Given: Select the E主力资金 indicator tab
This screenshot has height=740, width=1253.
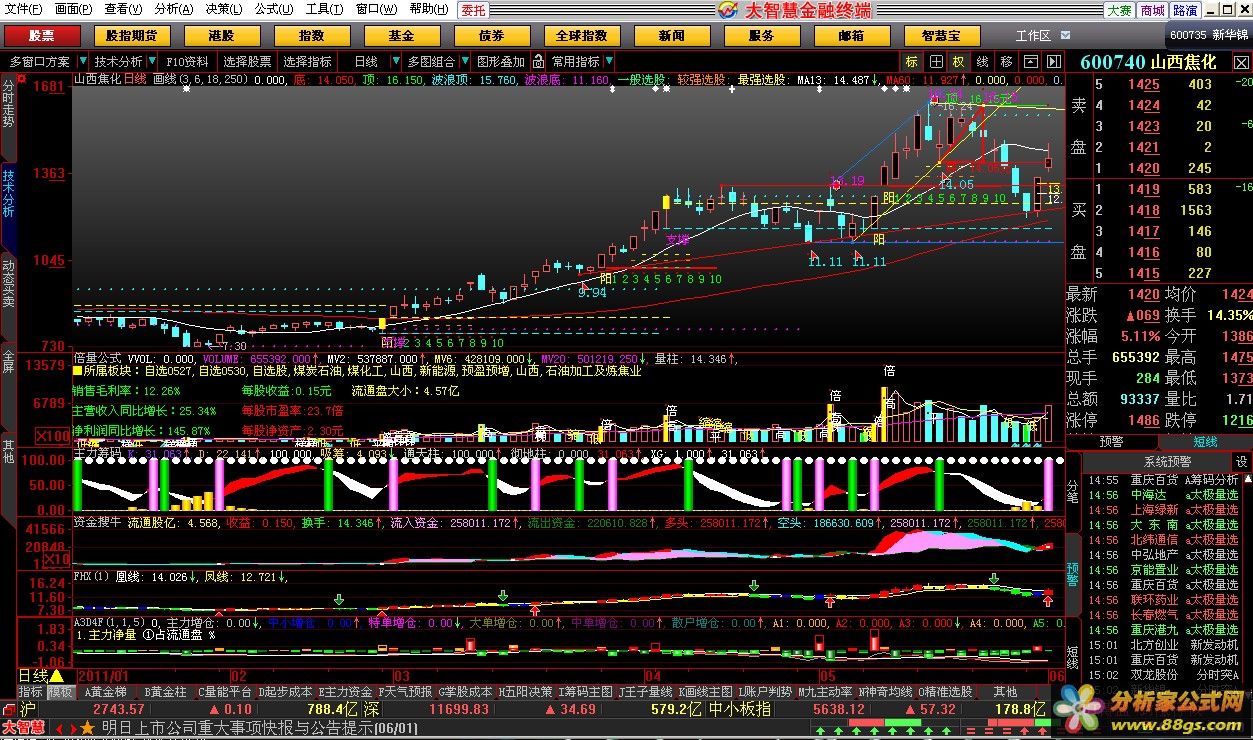Looking at the screenshot, I should [x=345, y=691].
